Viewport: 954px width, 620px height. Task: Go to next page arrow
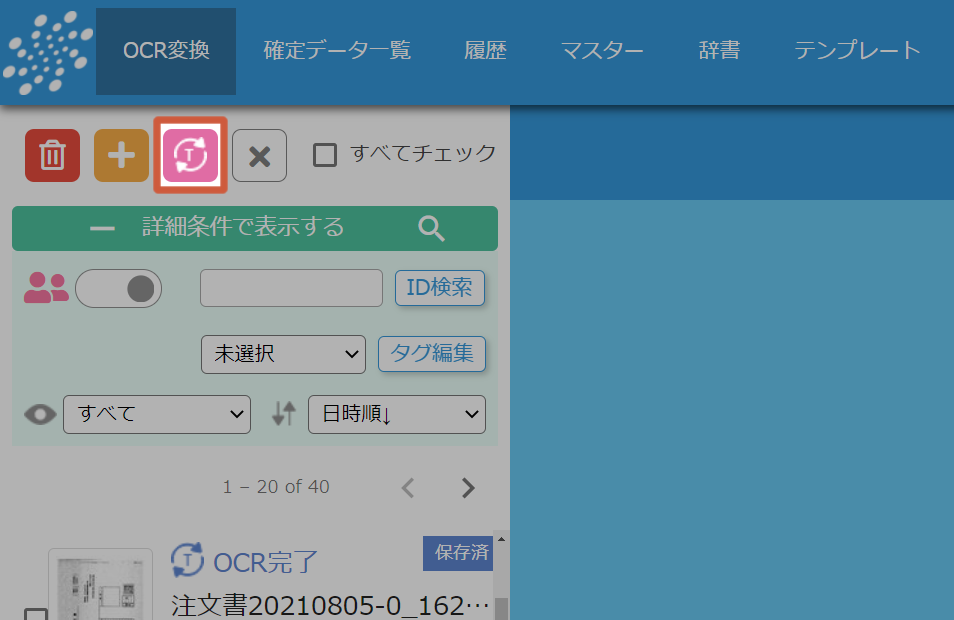[468, 487]
